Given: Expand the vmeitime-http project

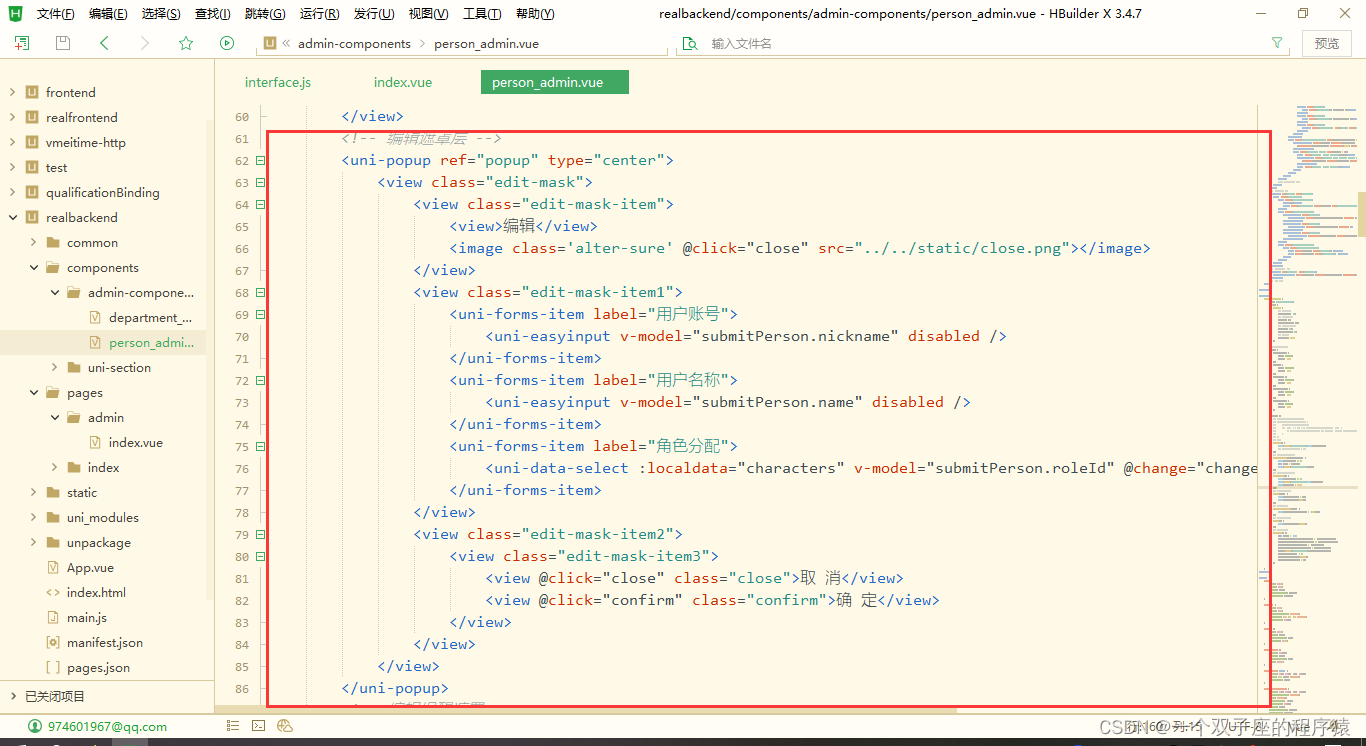Looking at the screenshot, I should click(12, 142).
